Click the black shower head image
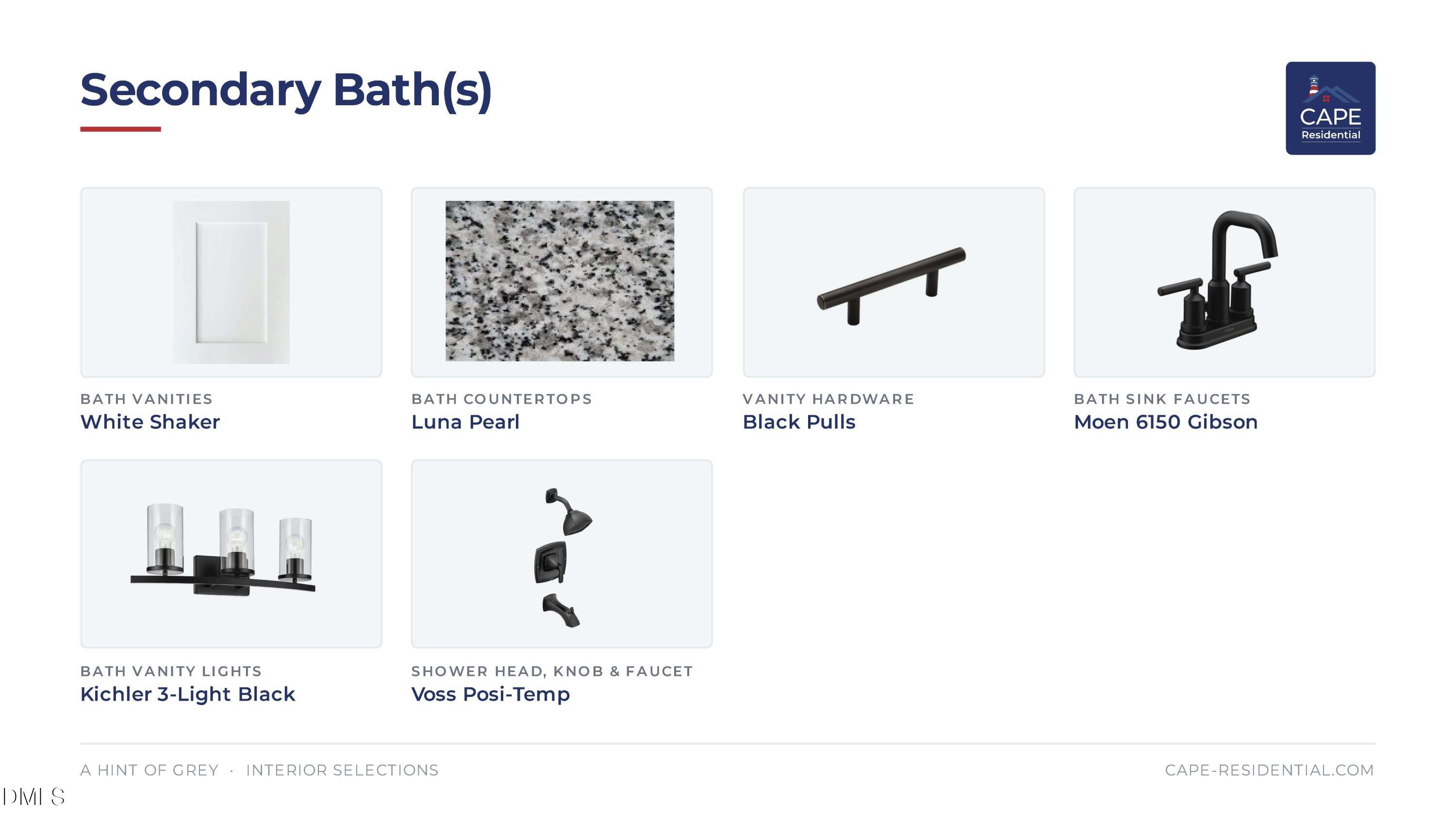 568,511
